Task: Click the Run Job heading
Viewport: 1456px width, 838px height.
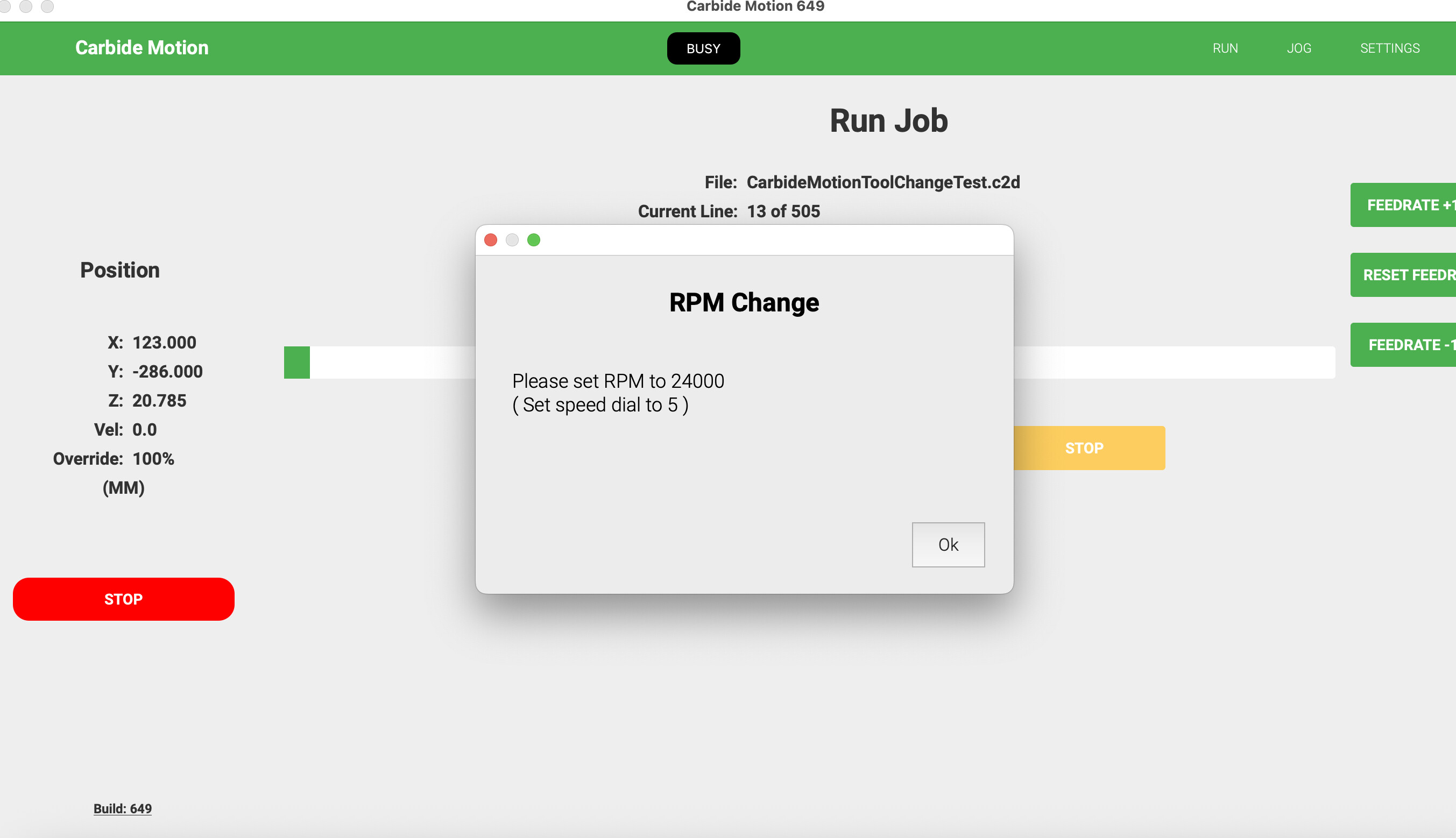Action: pos(888,121)
